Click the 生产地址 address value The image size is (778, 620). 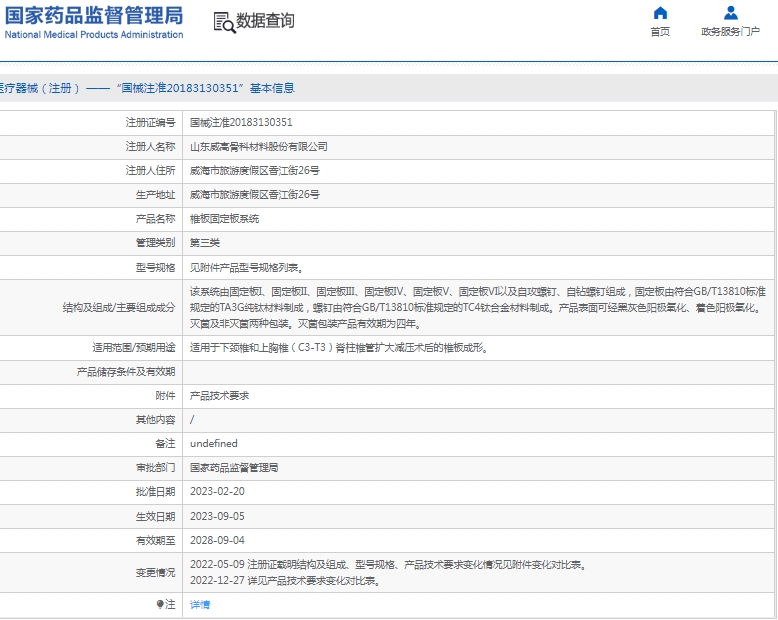pos(255,194)
